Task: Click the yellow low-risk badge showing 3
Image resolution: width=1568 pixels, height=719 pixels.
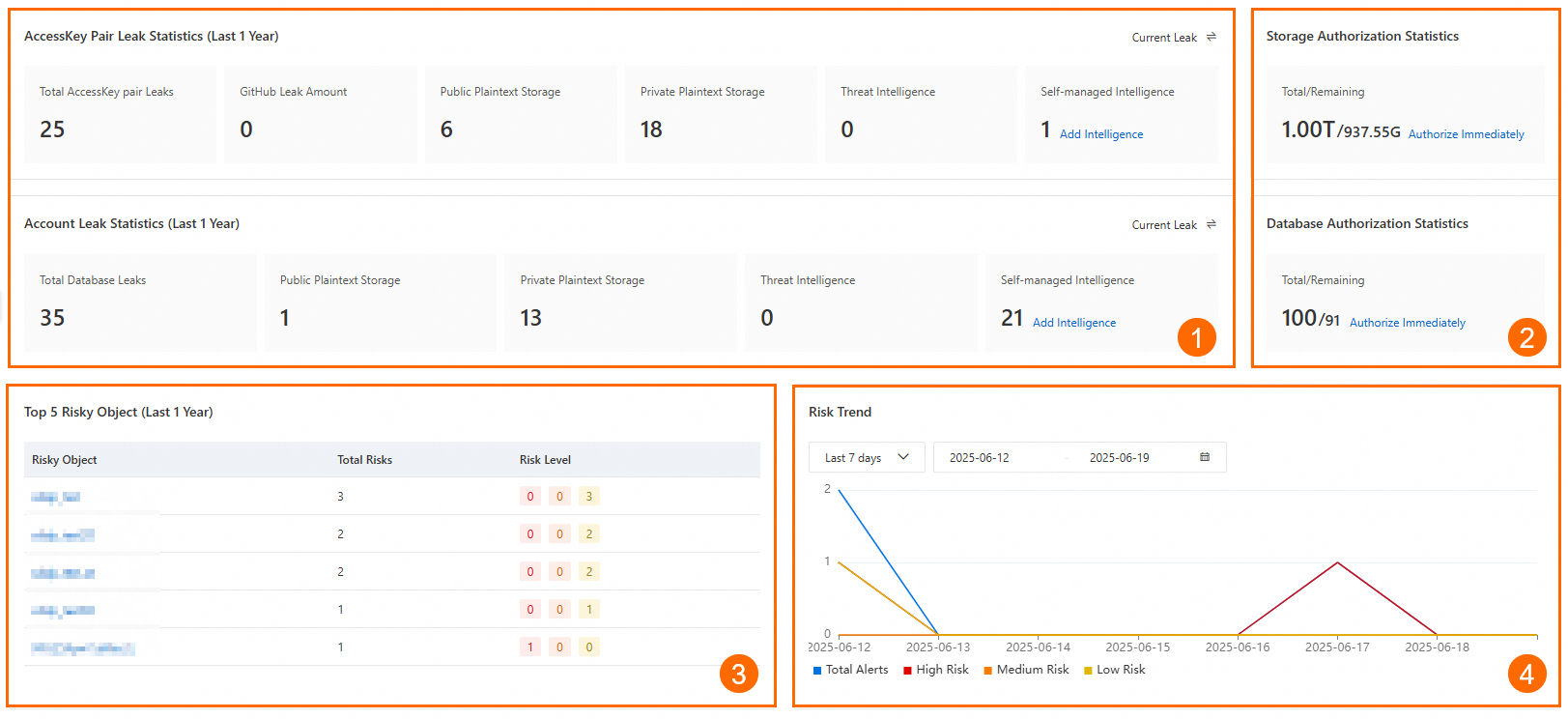Action: point(589,497)
